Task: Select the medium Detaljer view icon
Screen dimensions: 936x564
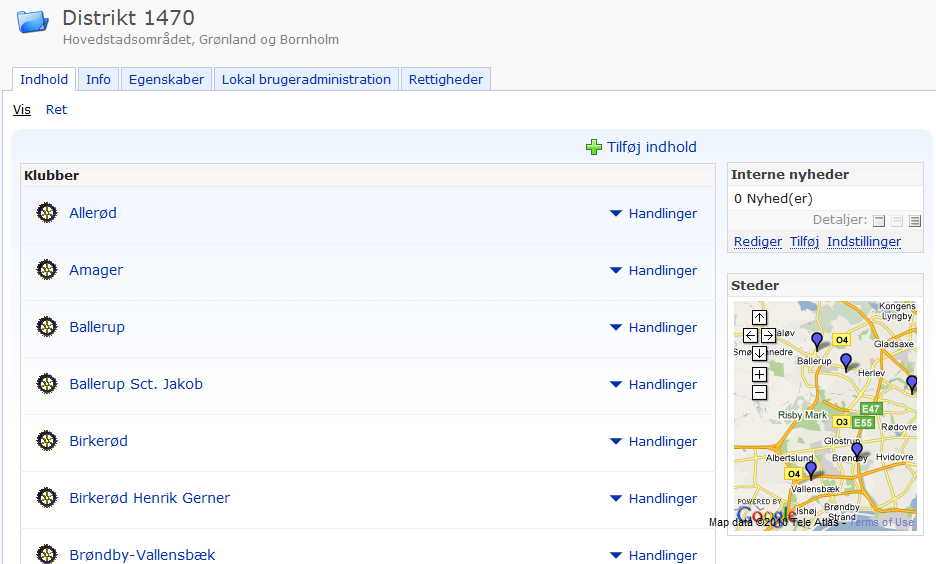Action: tap(897, 221)
